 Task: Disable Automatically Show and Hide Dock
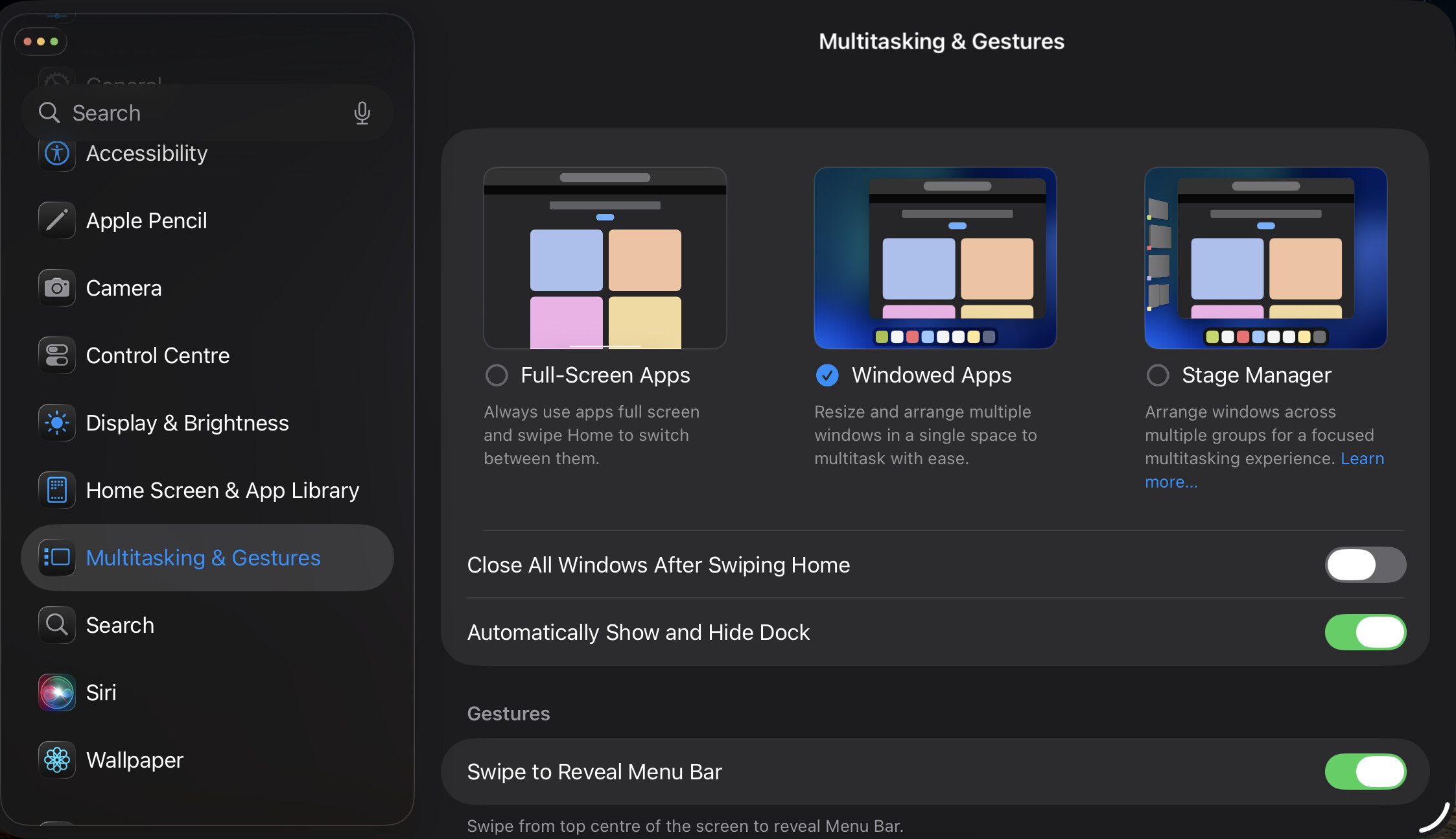[x=1365, y=632]
